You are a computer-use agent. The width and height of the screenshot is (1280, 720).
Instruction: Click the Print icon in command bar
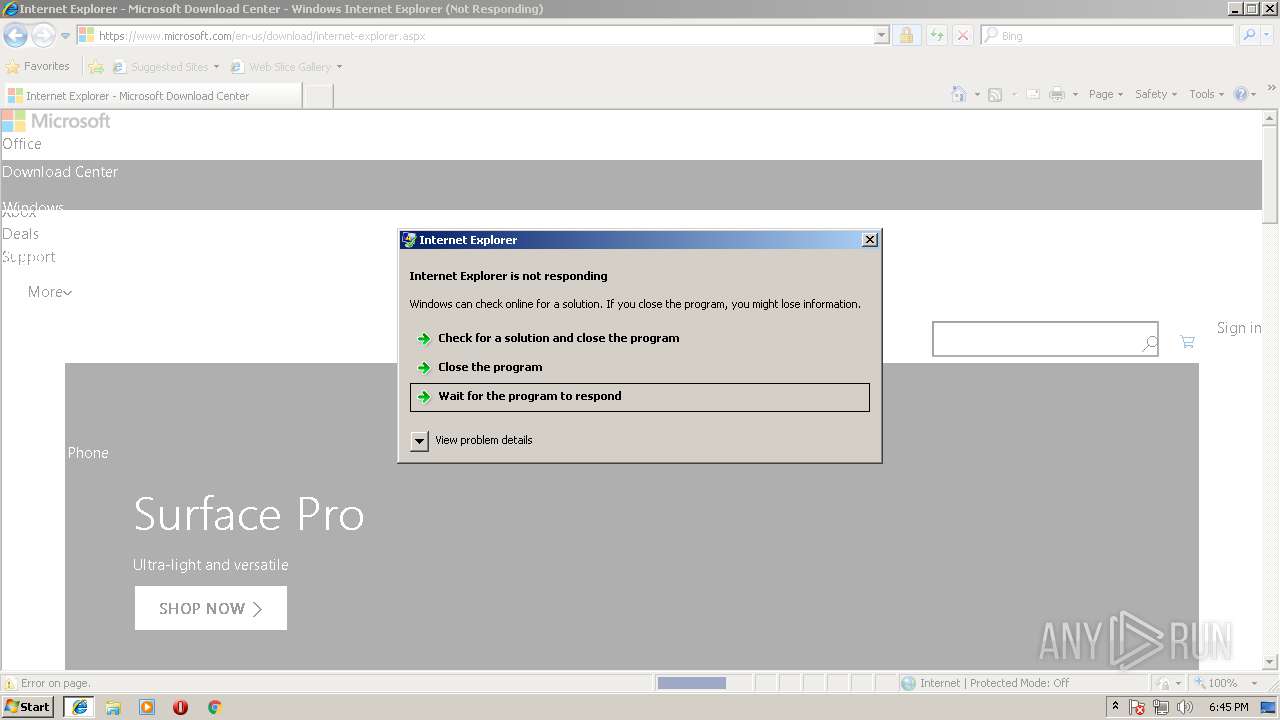pos(1057,94)
